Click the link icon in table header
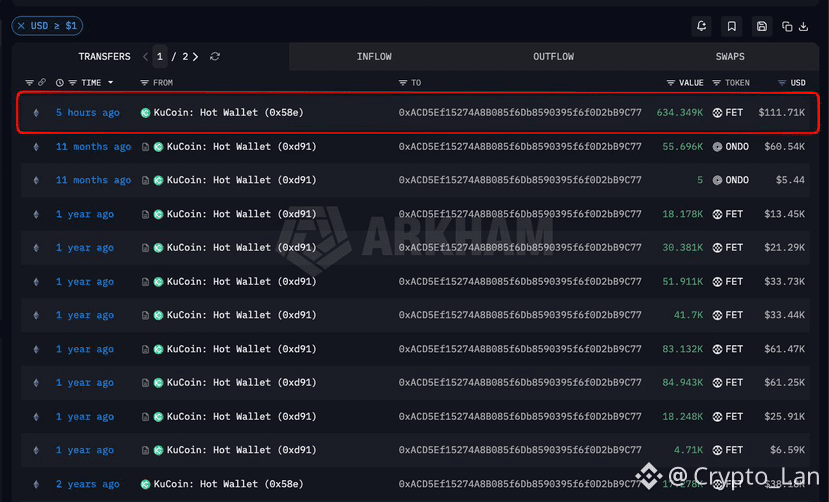This screenshot has width=829, height=502. click(42, 82)
